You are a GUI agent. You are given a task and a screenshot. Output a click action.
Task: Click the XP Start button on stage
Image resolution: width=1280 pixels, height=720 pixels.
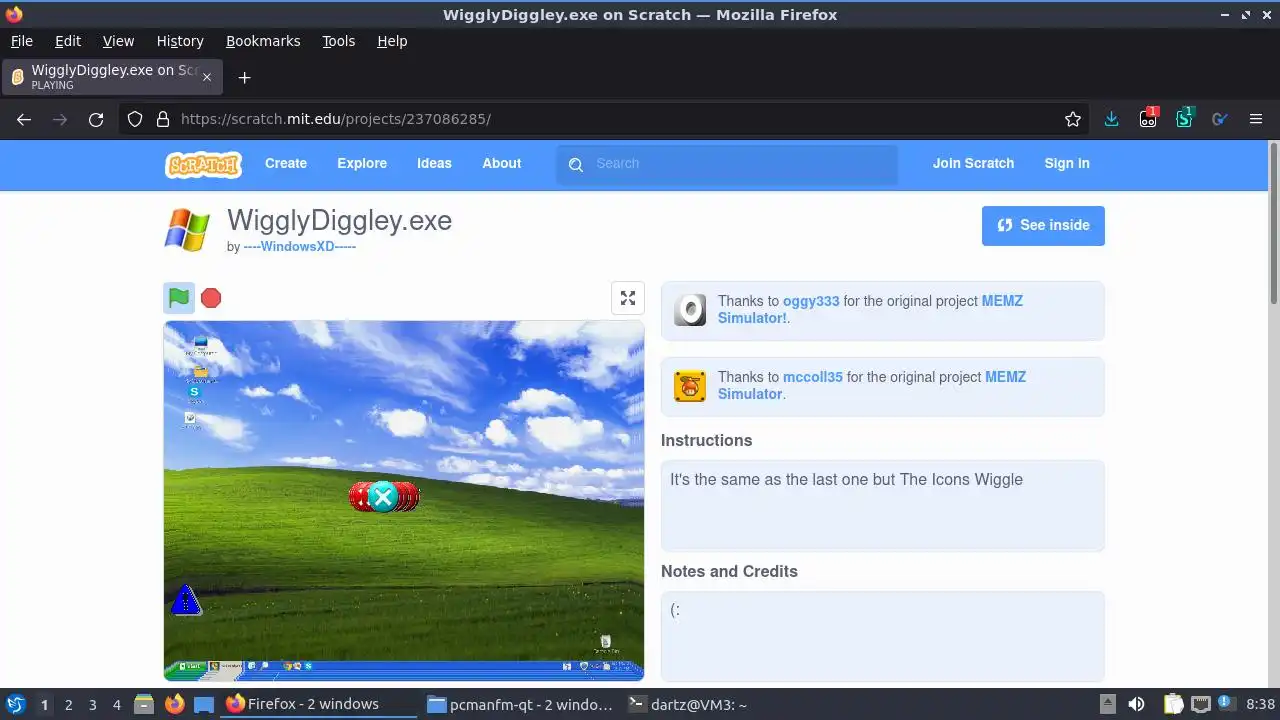pyautogui.click(x=186, y=666)
